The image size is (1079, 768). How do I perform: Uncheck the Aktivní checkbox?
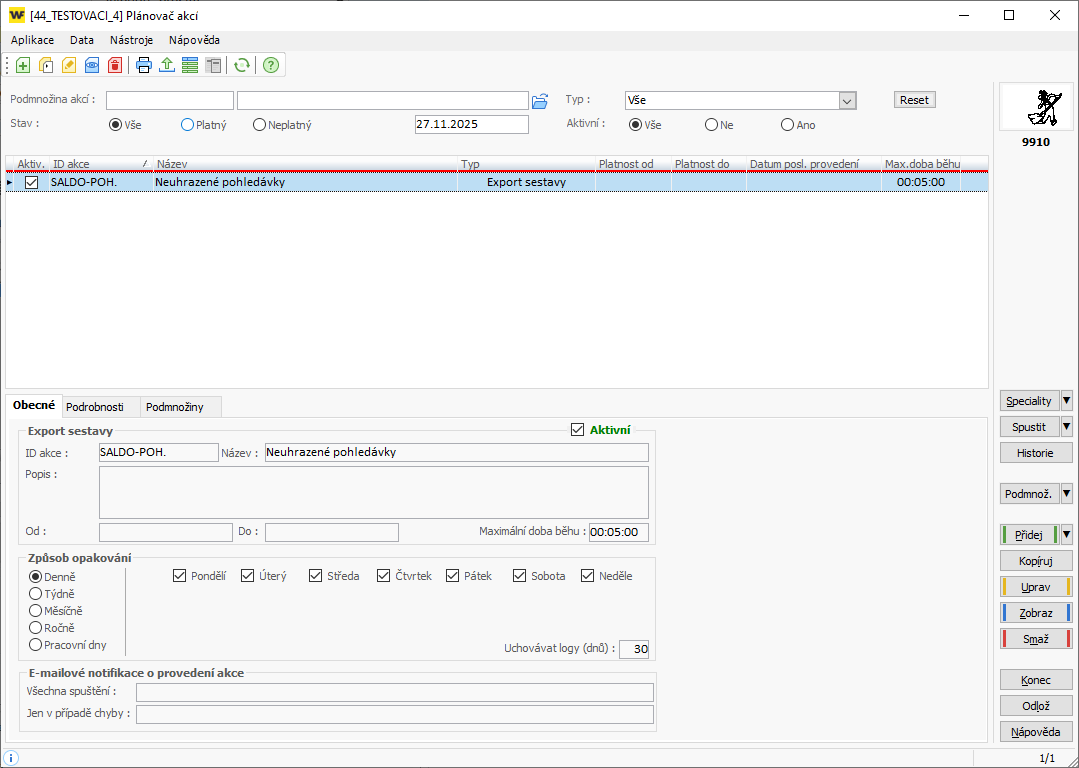(x=577, y=430)
